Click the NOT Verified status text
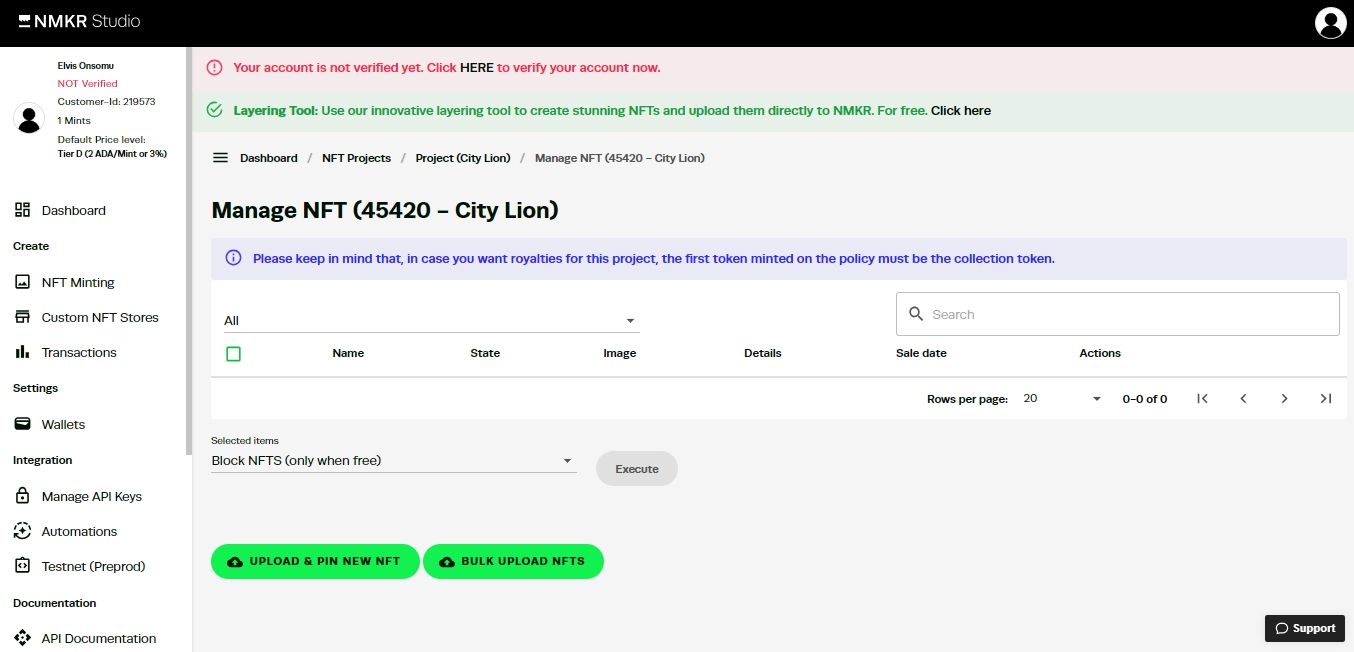This screenshot has width=1354, height=652. [x=88, y=84]
